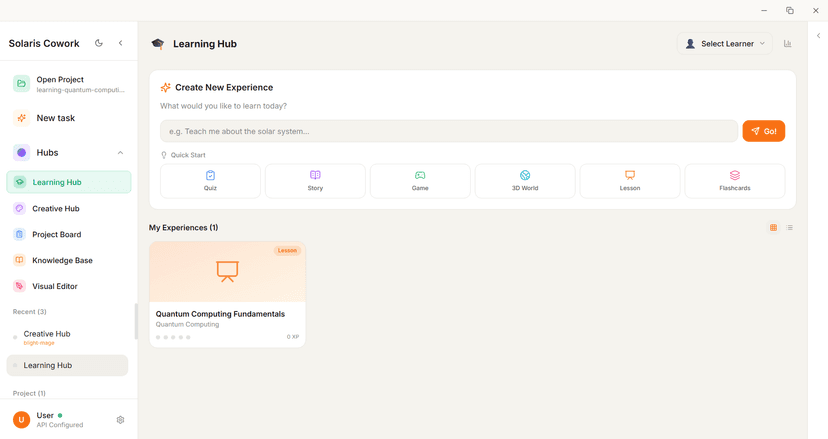Click the 0 XP label

pos(293,337)
